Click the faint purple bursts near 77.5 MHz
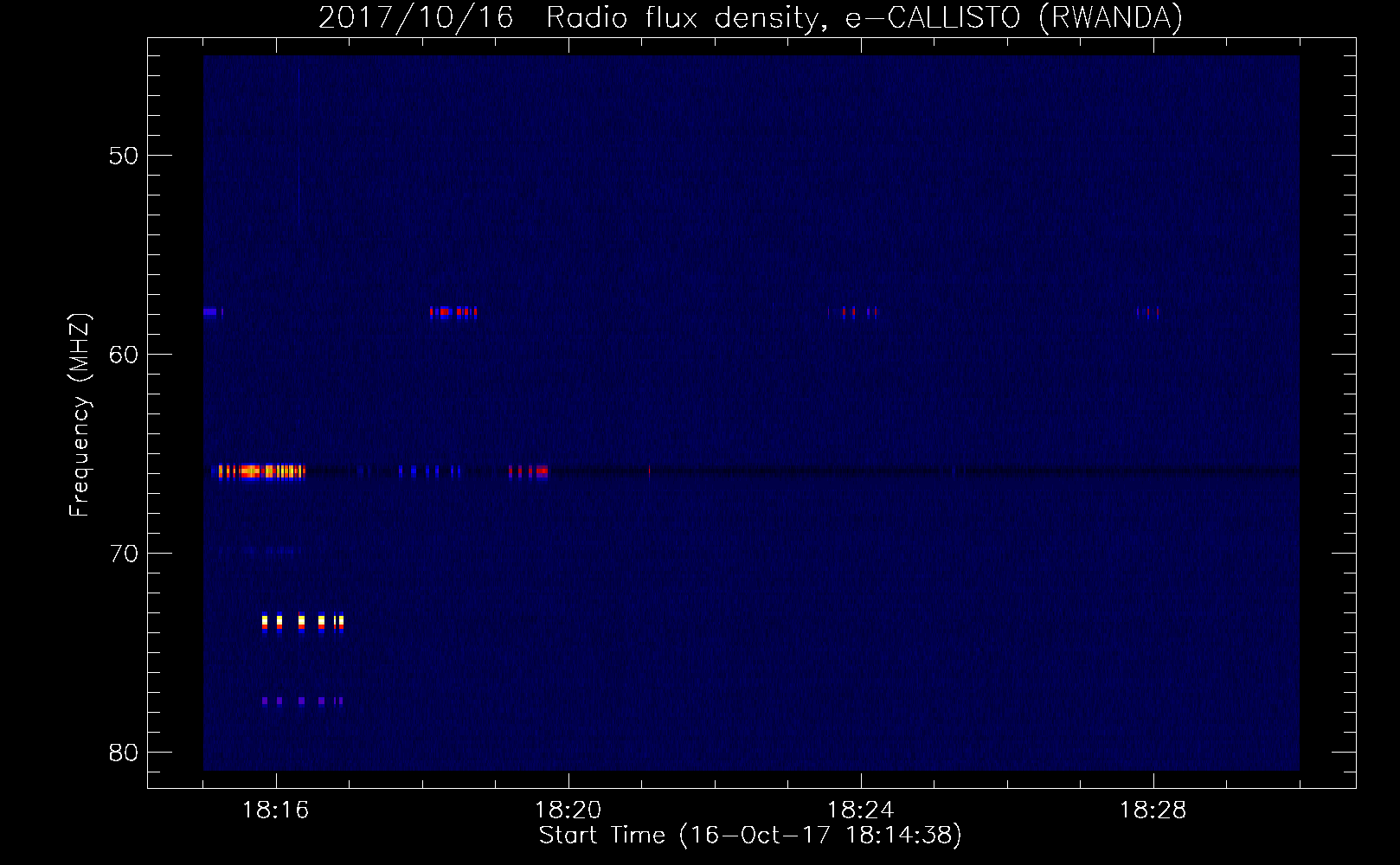This screenshot has height=865, width=1400. tap(303, 701)
